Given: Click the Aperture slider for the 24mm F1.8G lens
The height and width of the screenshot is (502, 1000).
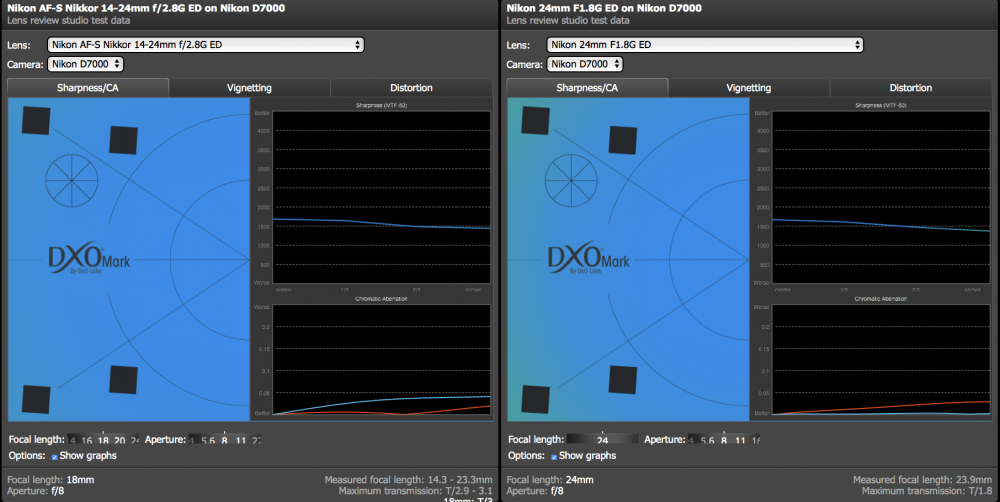Looking at the screenshot, I should pyautogui.click(x=724, y=439).
